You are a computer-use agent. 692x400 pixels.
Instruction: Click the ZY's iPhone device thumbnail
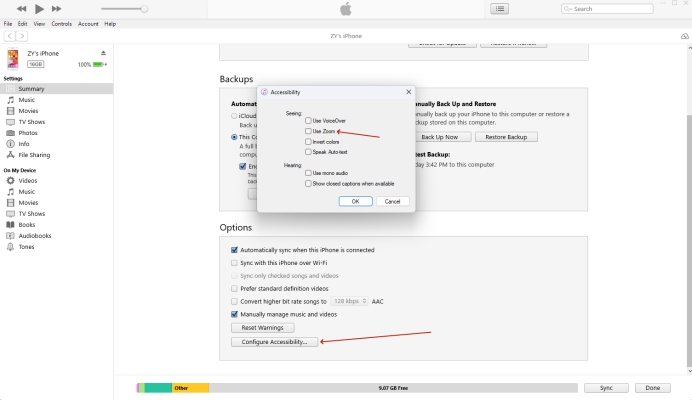pyautogui.click(x=13, y=59)
